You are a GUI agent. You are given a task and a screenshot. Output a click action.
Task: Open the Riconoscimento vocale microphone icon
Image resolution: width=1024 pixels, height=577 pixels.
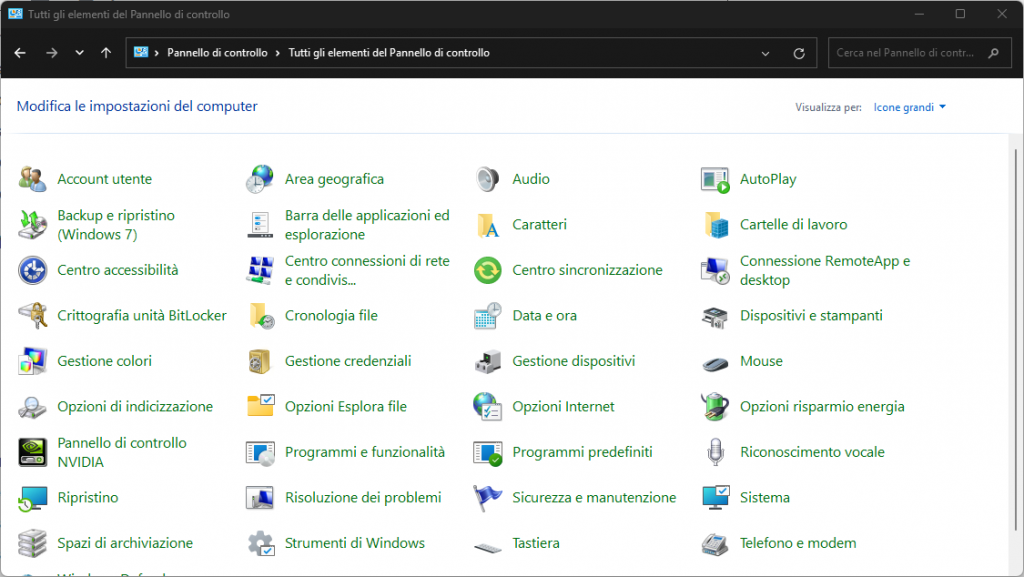[715, 453]
